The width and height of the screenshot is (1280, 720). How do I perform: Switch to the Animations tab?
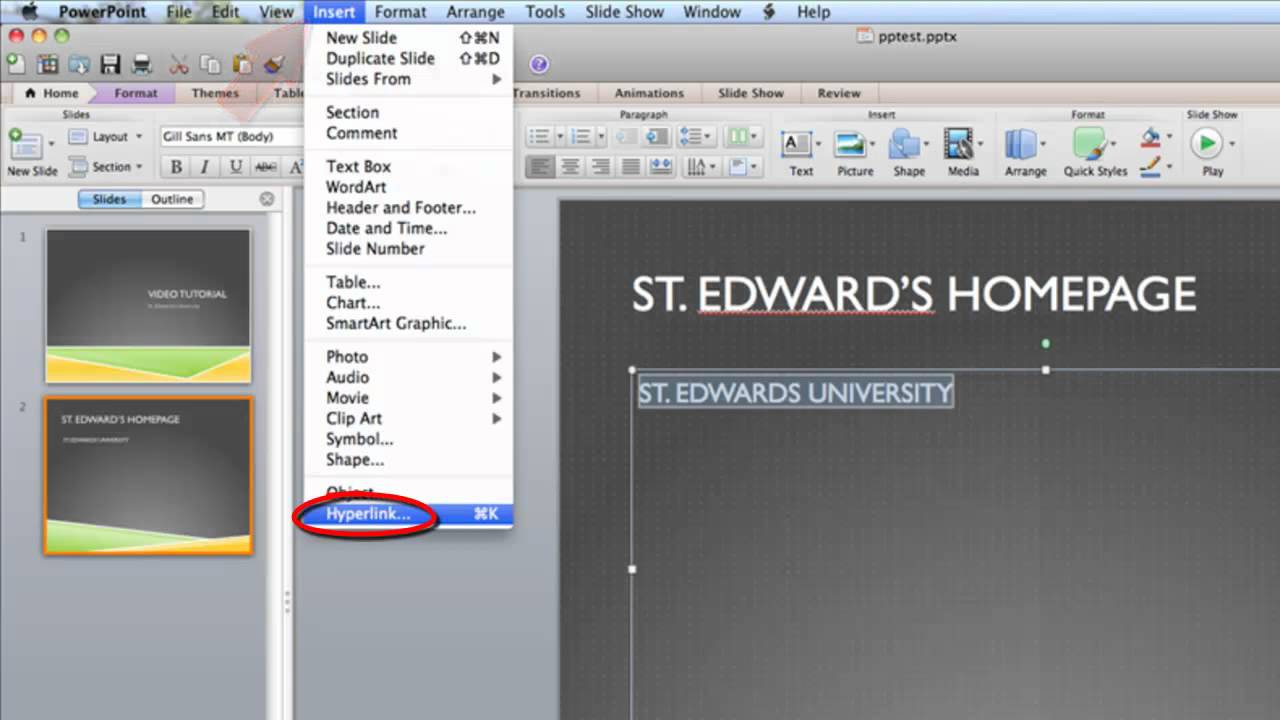[649, 93]
